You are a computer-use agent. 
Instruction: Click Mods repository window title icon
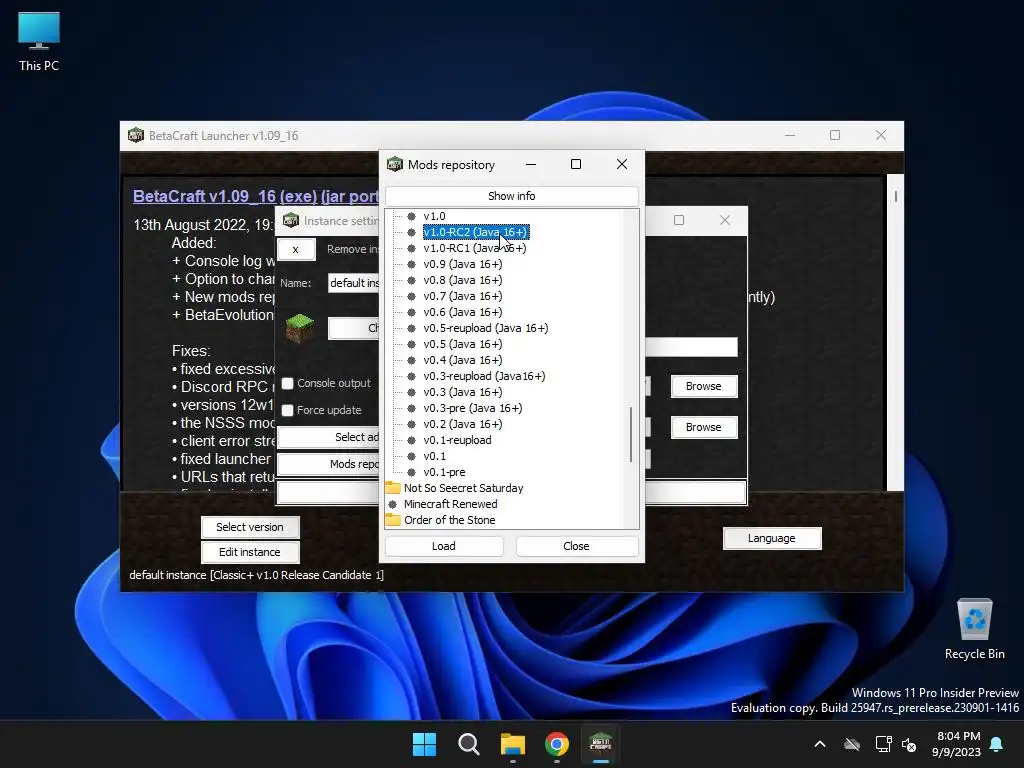coord(394,165)
